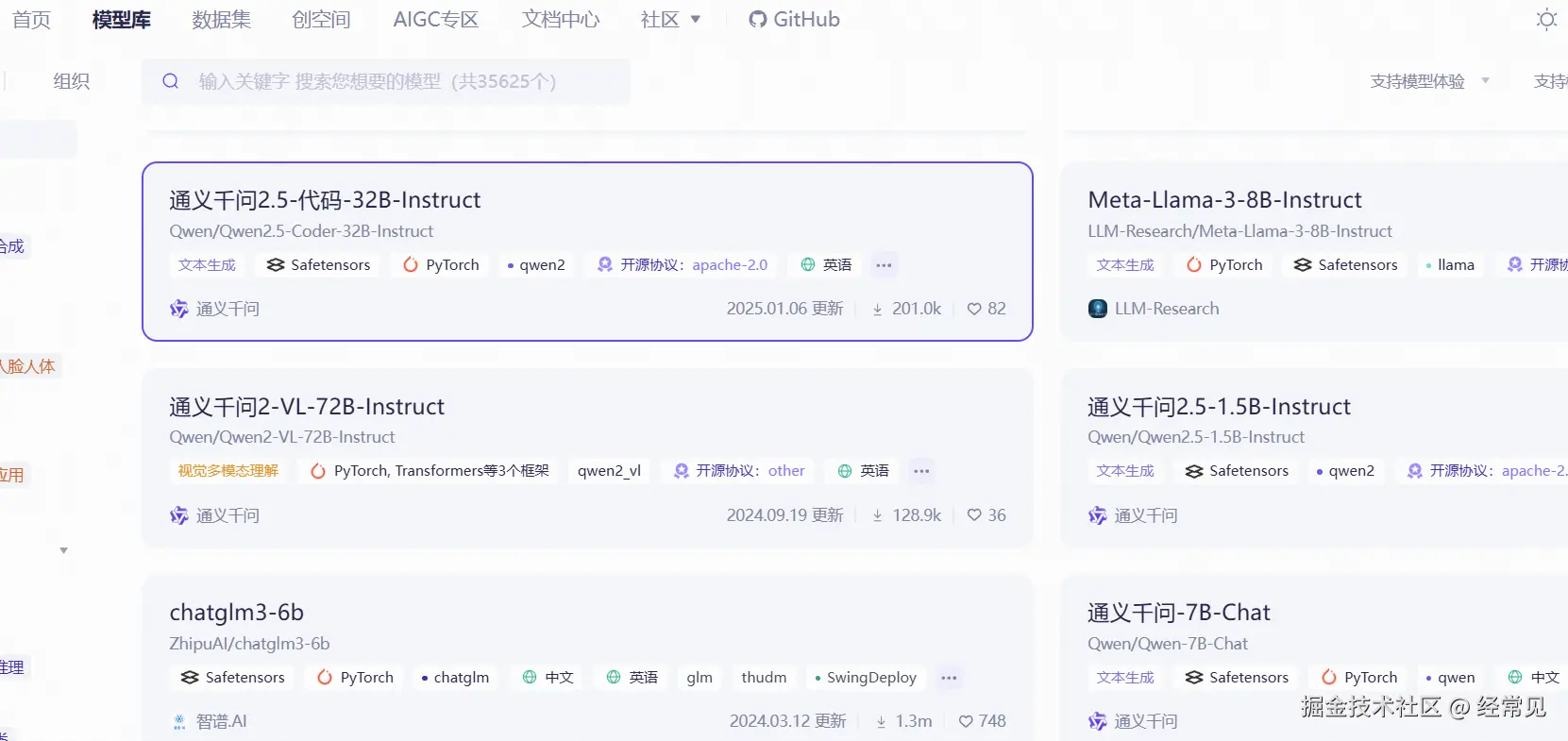1568x741 pixels.
Task: Click download icon beside 1.3m
Action: (881, 721)
